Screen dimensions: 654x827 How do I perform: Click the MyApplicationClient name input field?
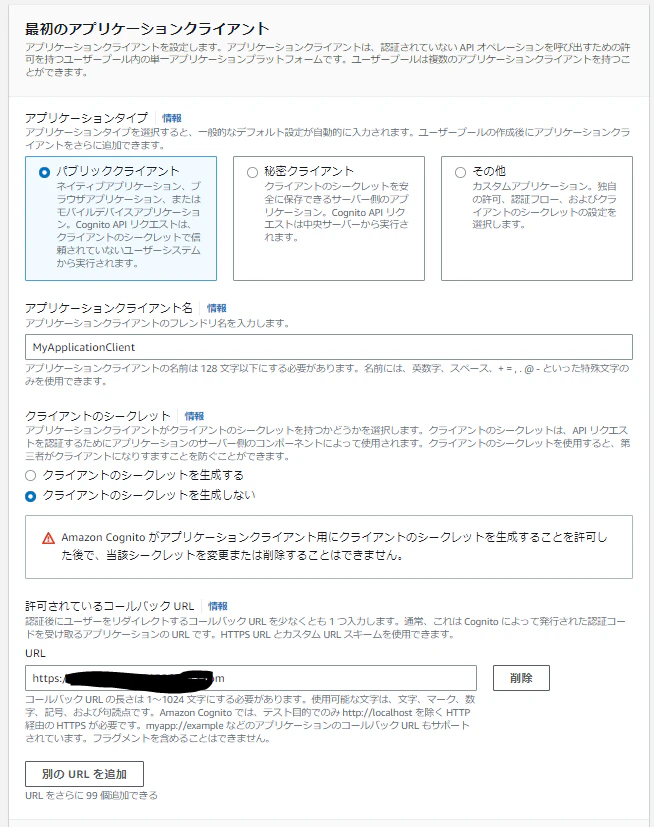click(329, 347)
